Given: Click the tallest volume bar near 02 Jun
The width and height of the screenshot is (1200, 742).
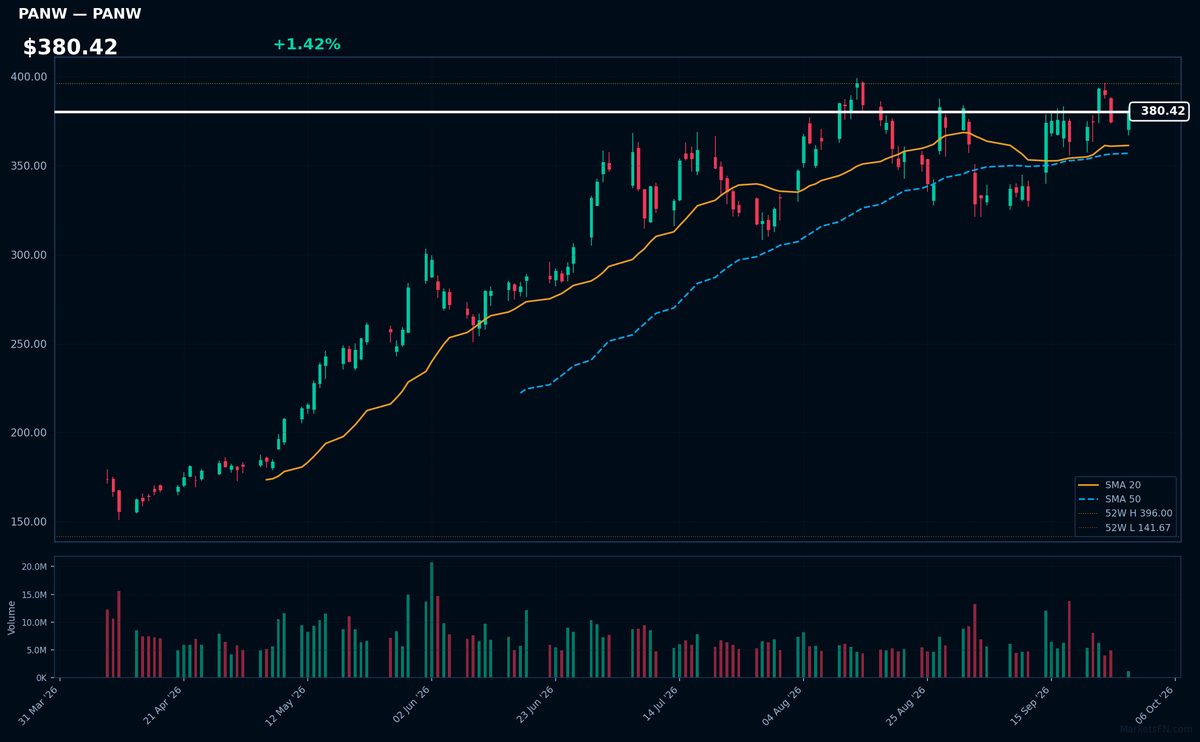Looking at the screenshot, I should click(x=431, y=620).
